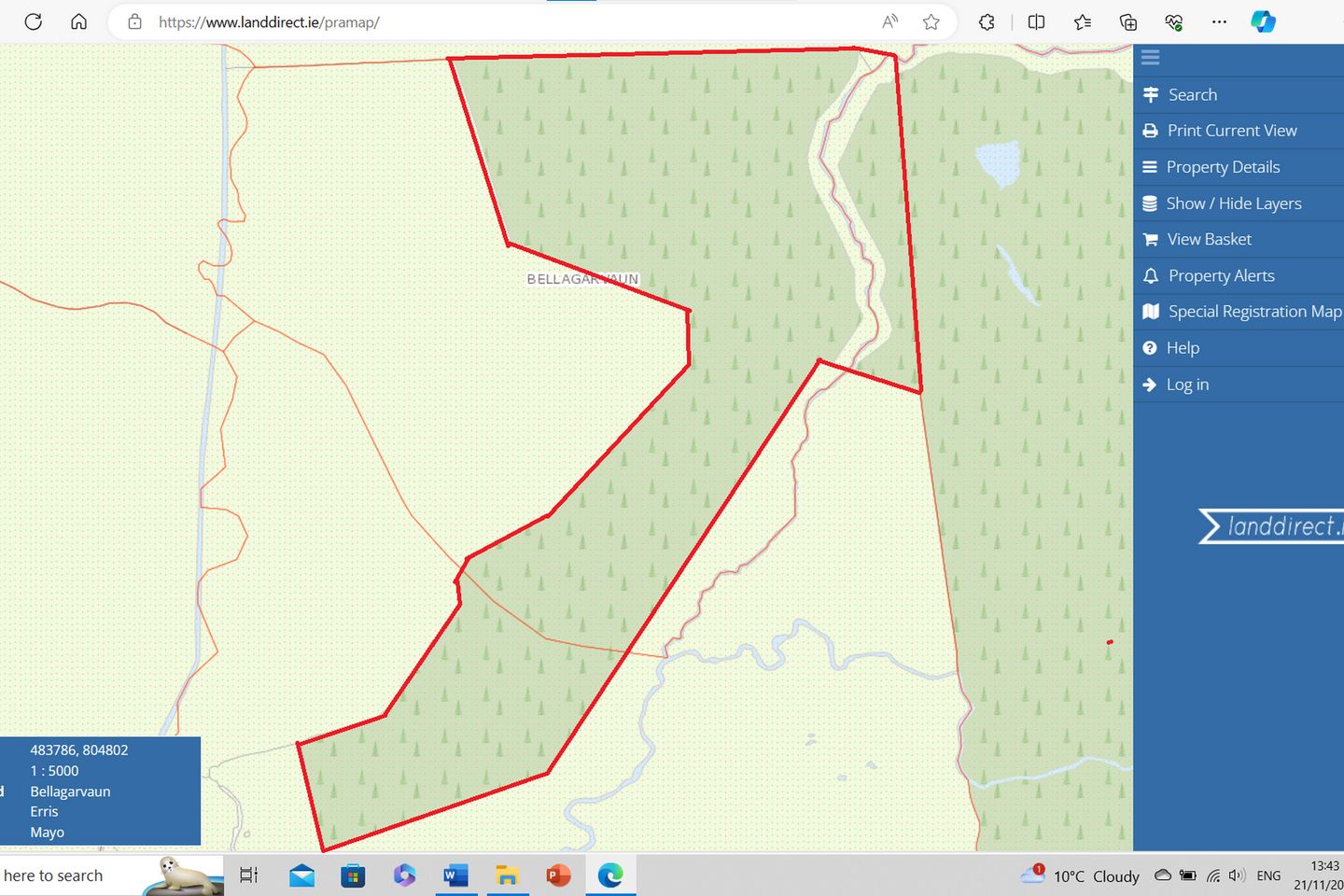The image size is (1344, 896).
Task: Open browser Extensions puzzle icon
Action: [x=987, y=21]
